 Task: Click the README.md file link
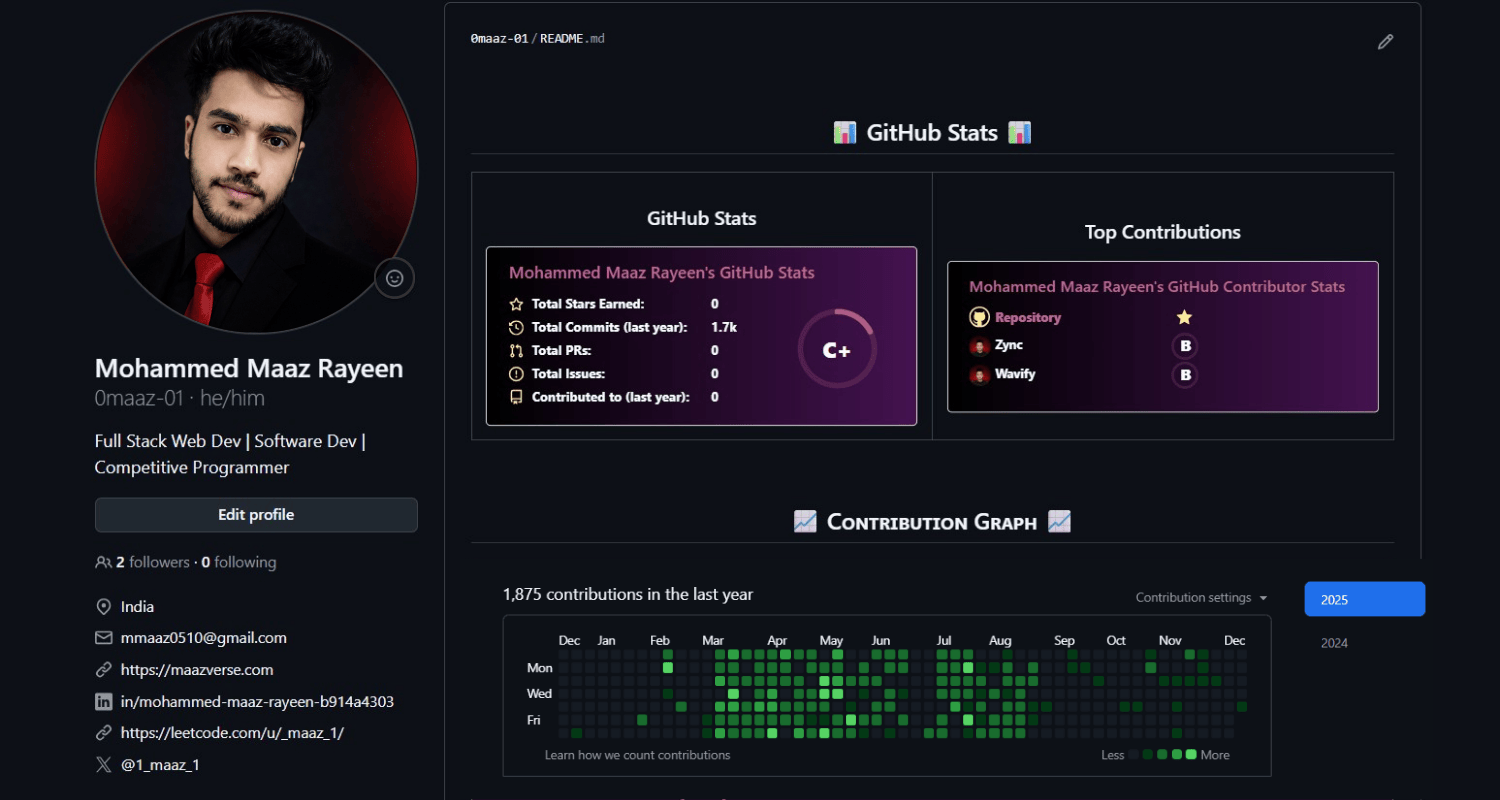(x=572, y=39)
